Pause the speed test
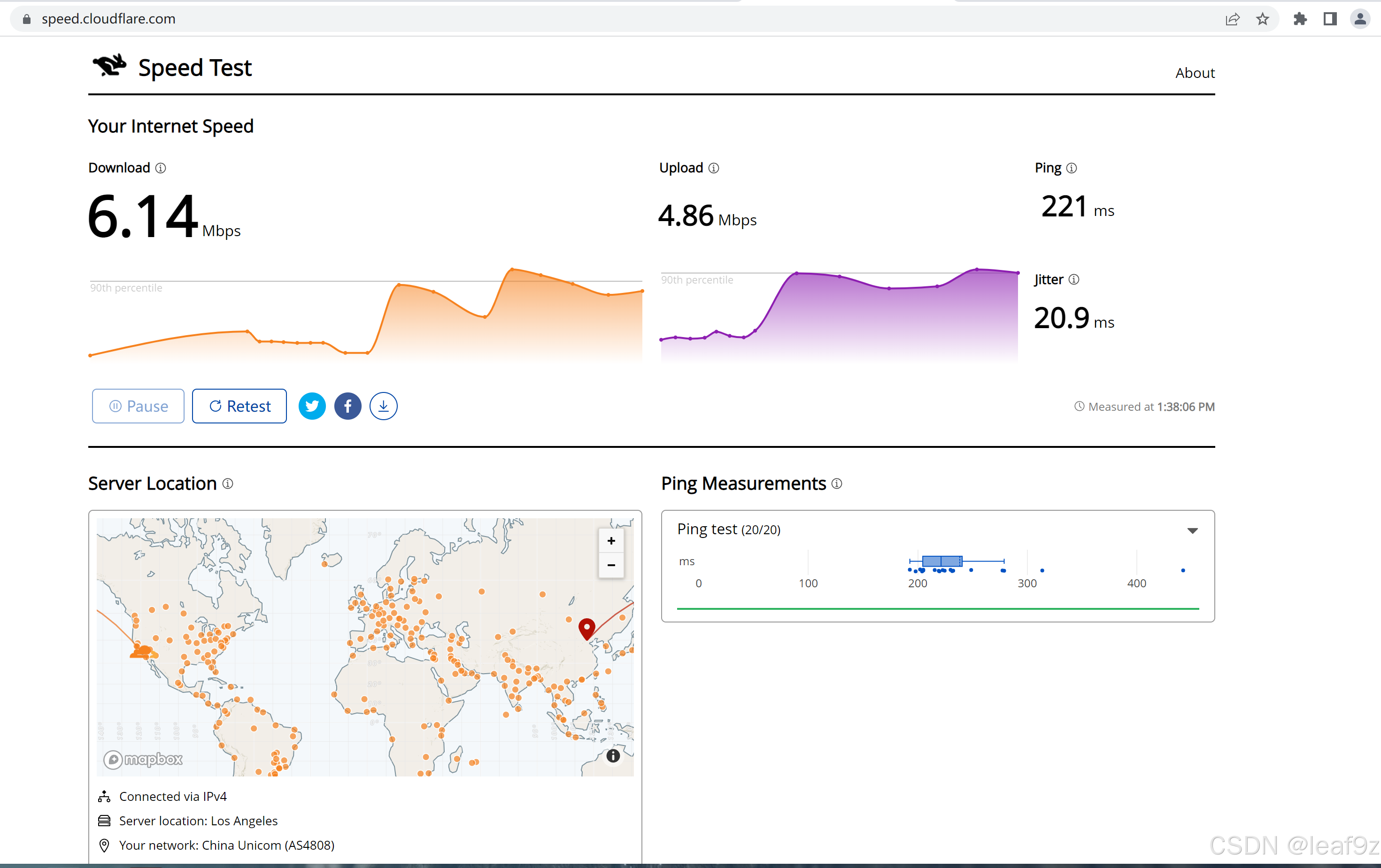Image resolution: width=1381 pixels, height=868 pixels. pos(138,406)
